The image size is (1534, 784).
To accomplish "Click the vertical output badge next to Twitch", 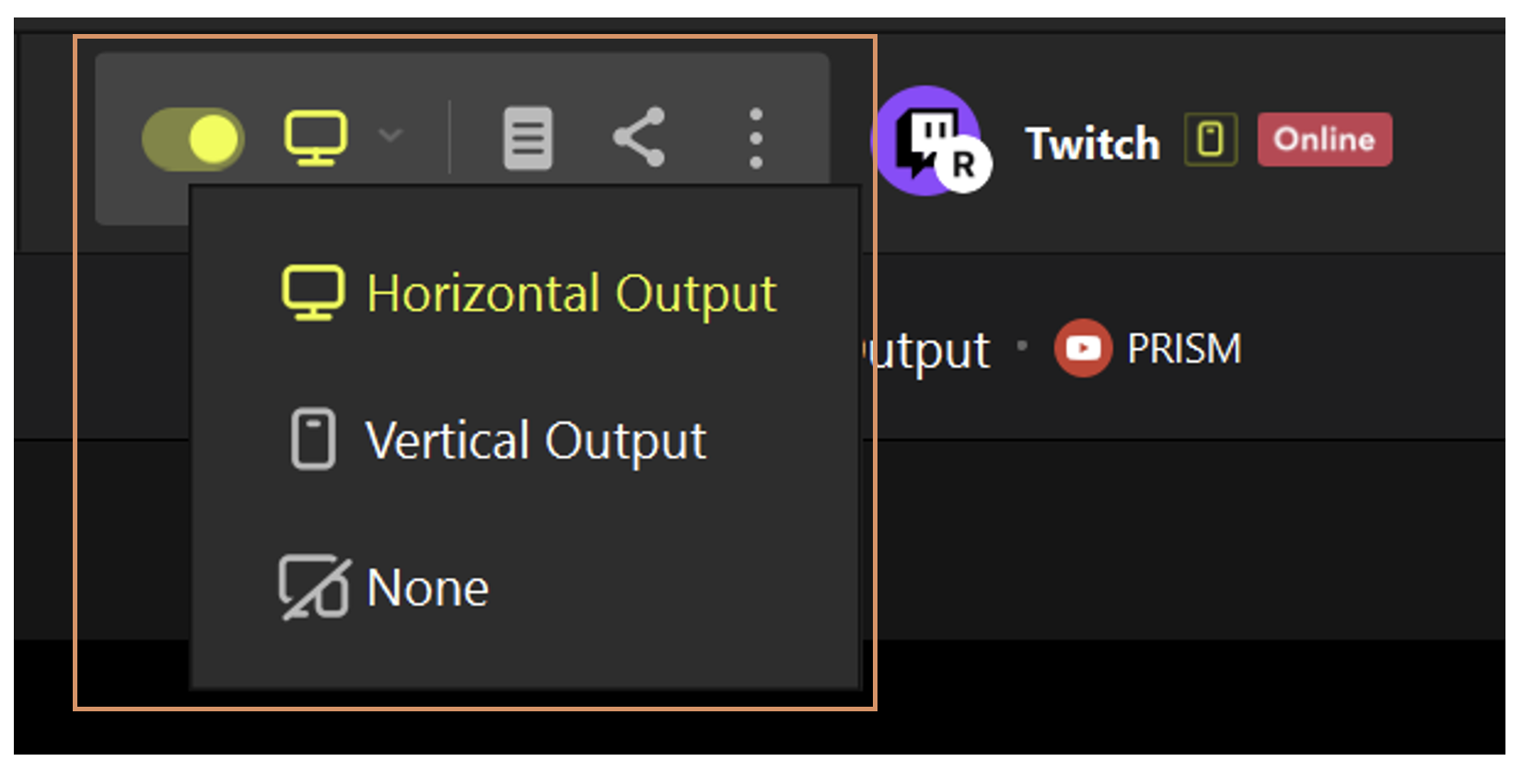I will pyautogui.click(x=1211, y=140).
